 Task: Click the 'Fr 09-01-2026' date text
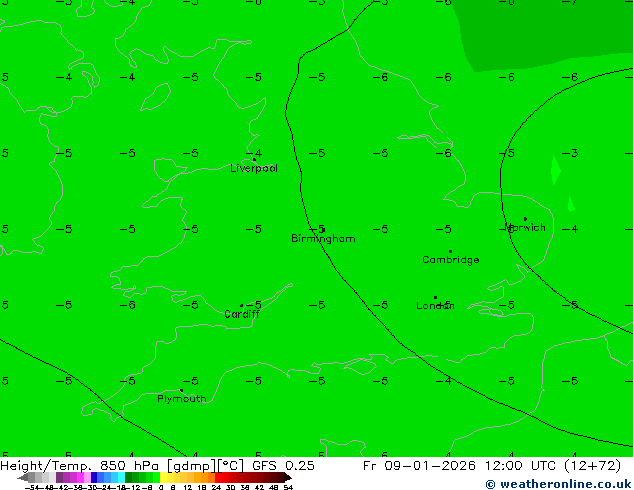419,466
